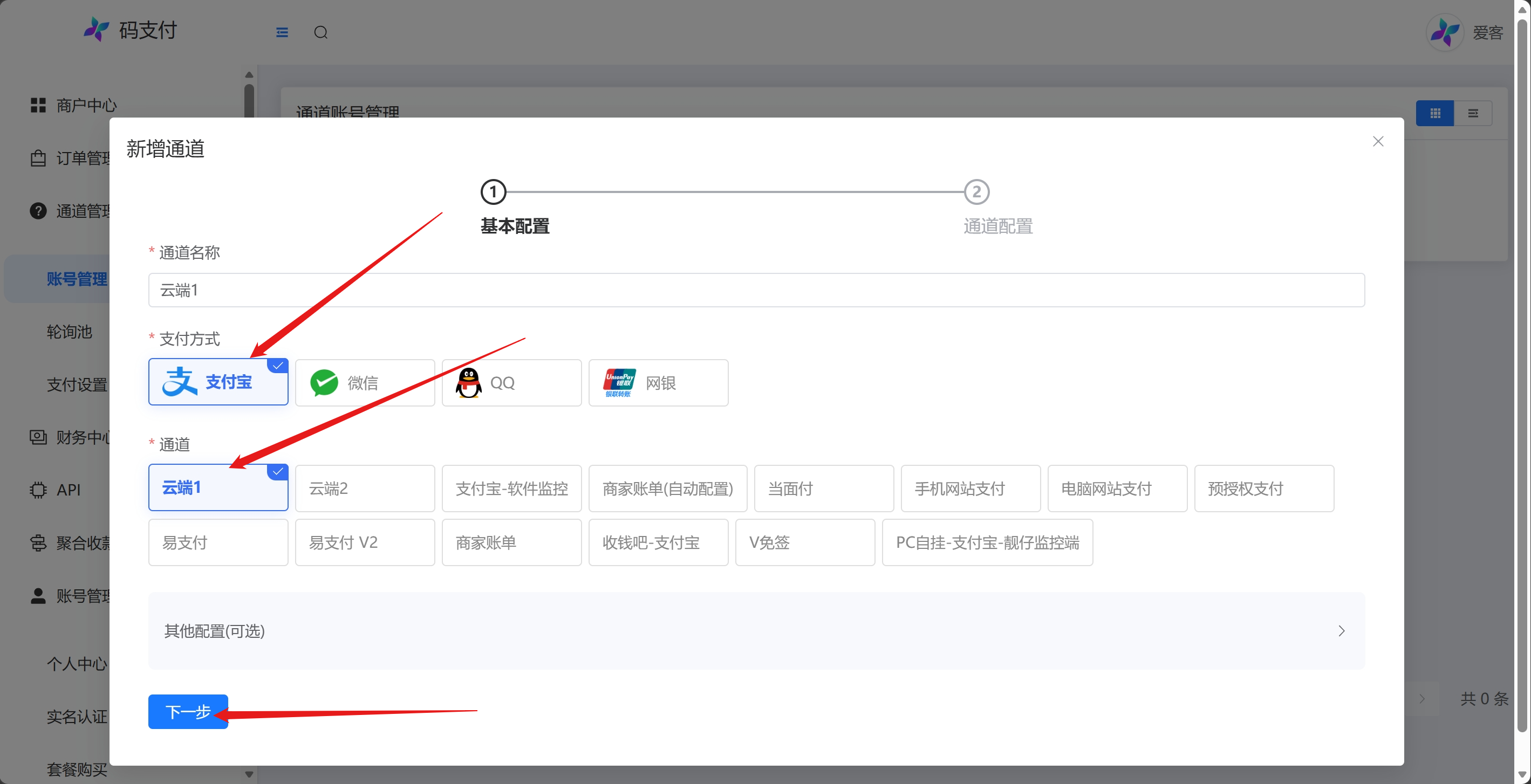Click the 商户中心 grid icon

point(38,105)
